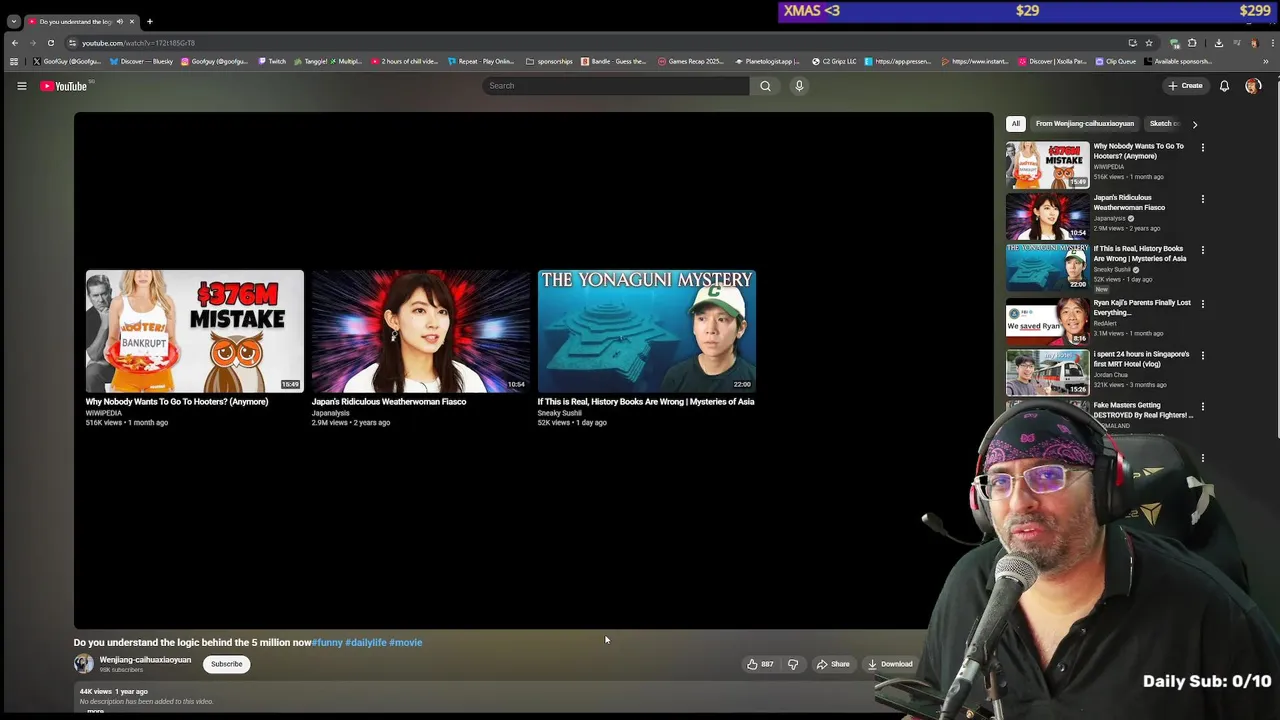Click the YouTube search field
This screenshot has height=720, width=1280.
pyautogui.click(x=616, y=86)
